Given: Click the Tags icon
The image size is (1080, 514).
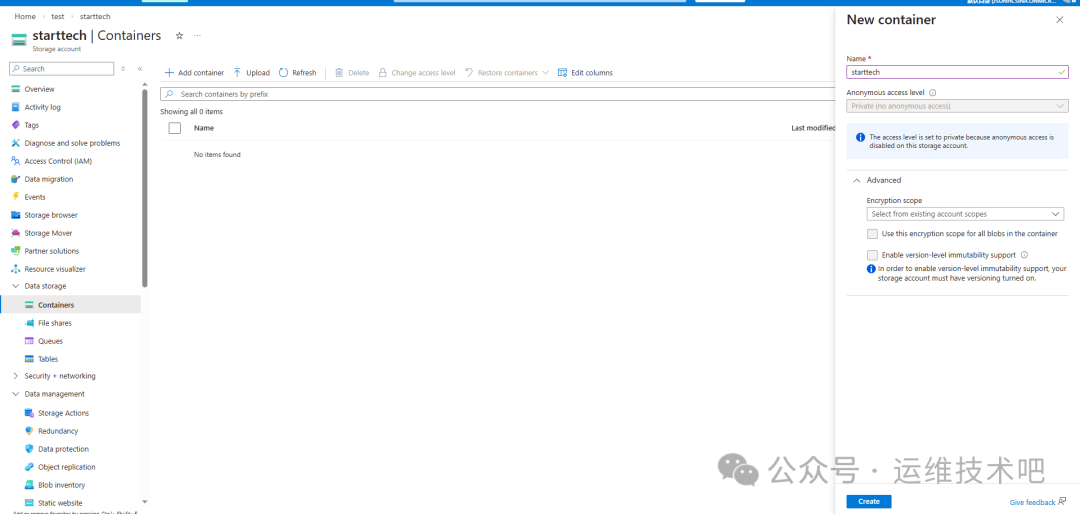Looking at the screenshot, I should click(x=16, y=125).
